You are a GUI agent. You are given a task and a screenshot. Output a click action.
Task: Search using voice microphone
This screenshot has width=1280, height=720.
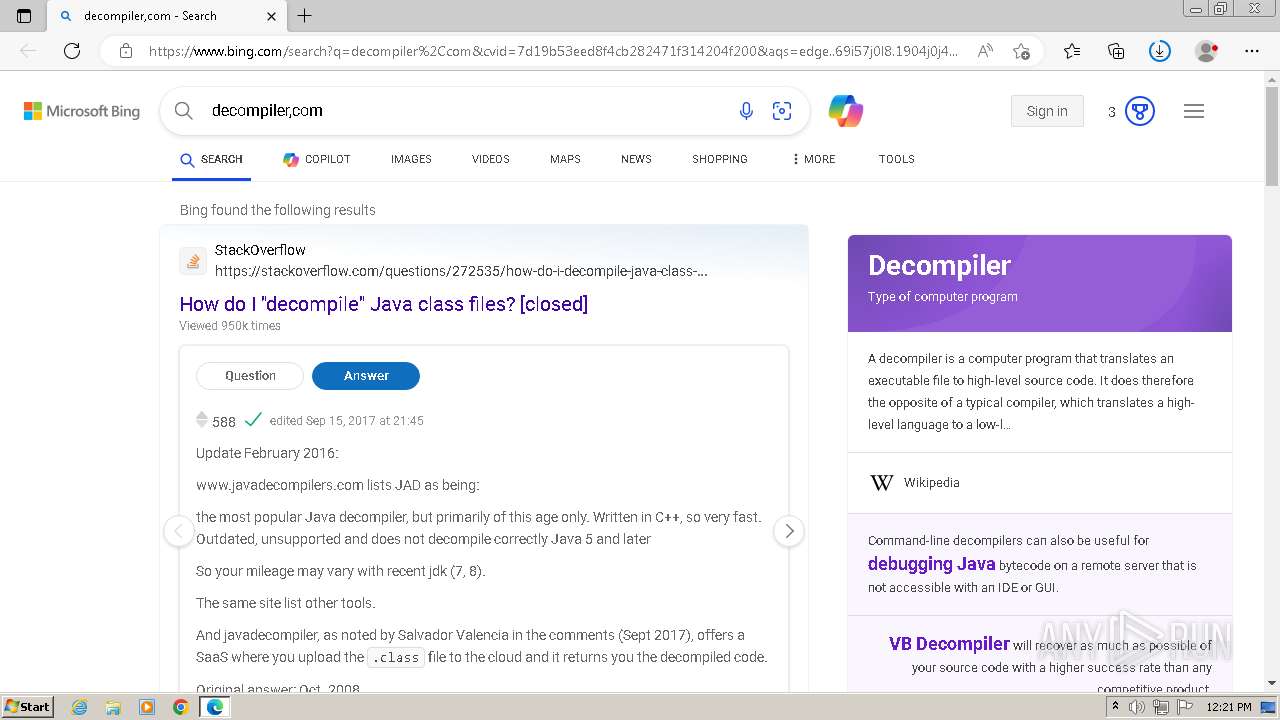coord(746,111)
